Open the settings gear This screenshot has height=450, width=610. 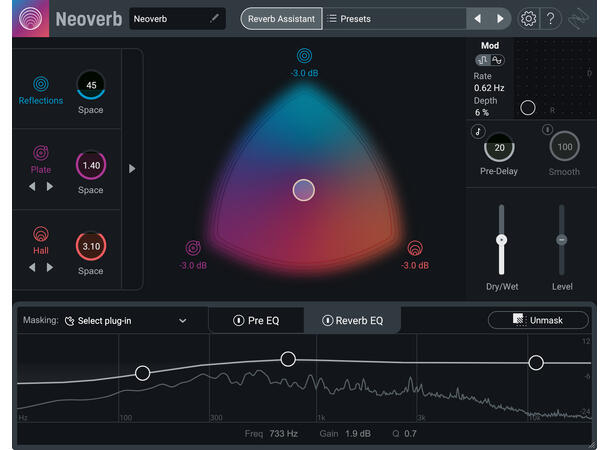point(528,18)
